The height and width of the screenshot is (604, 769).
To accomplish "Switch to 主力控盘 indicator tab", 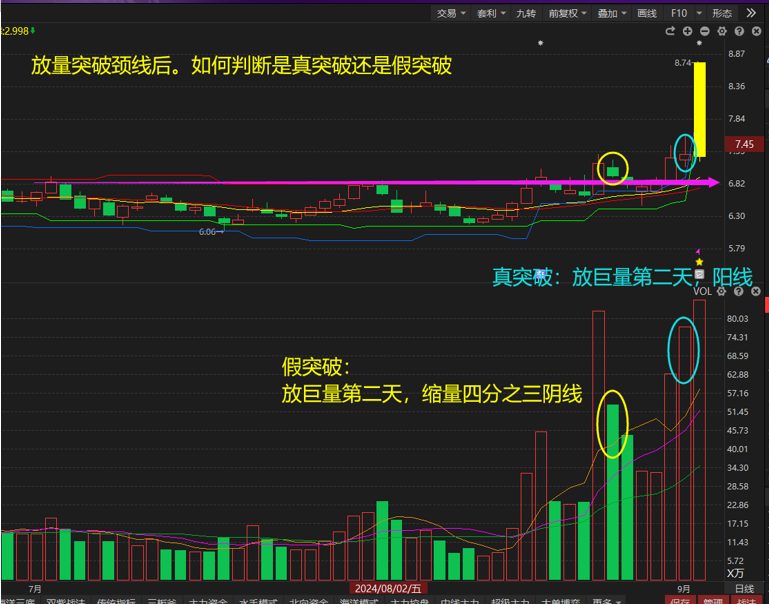I will click(x=409, y=601).
